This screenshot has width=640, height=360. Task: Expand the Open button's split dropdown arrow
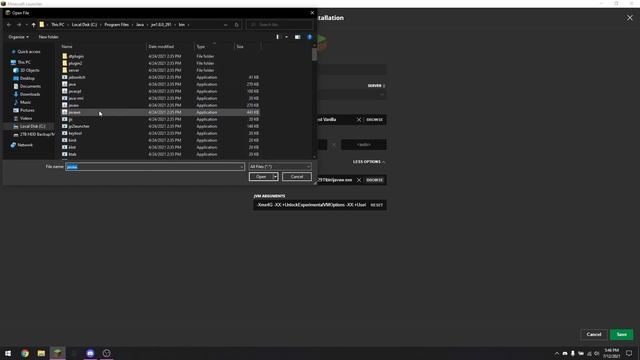[276, 177]
